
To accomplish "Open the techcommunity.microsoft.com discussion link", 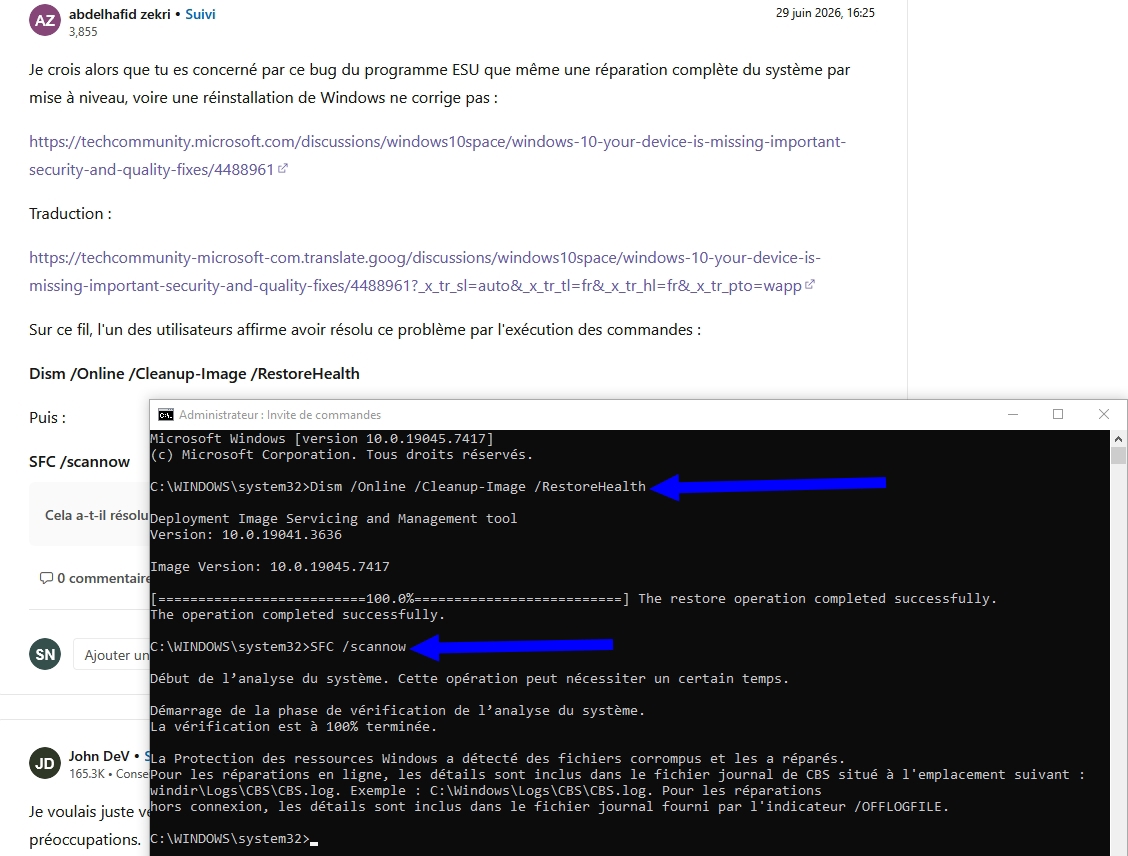I will (x=437, y=155).
